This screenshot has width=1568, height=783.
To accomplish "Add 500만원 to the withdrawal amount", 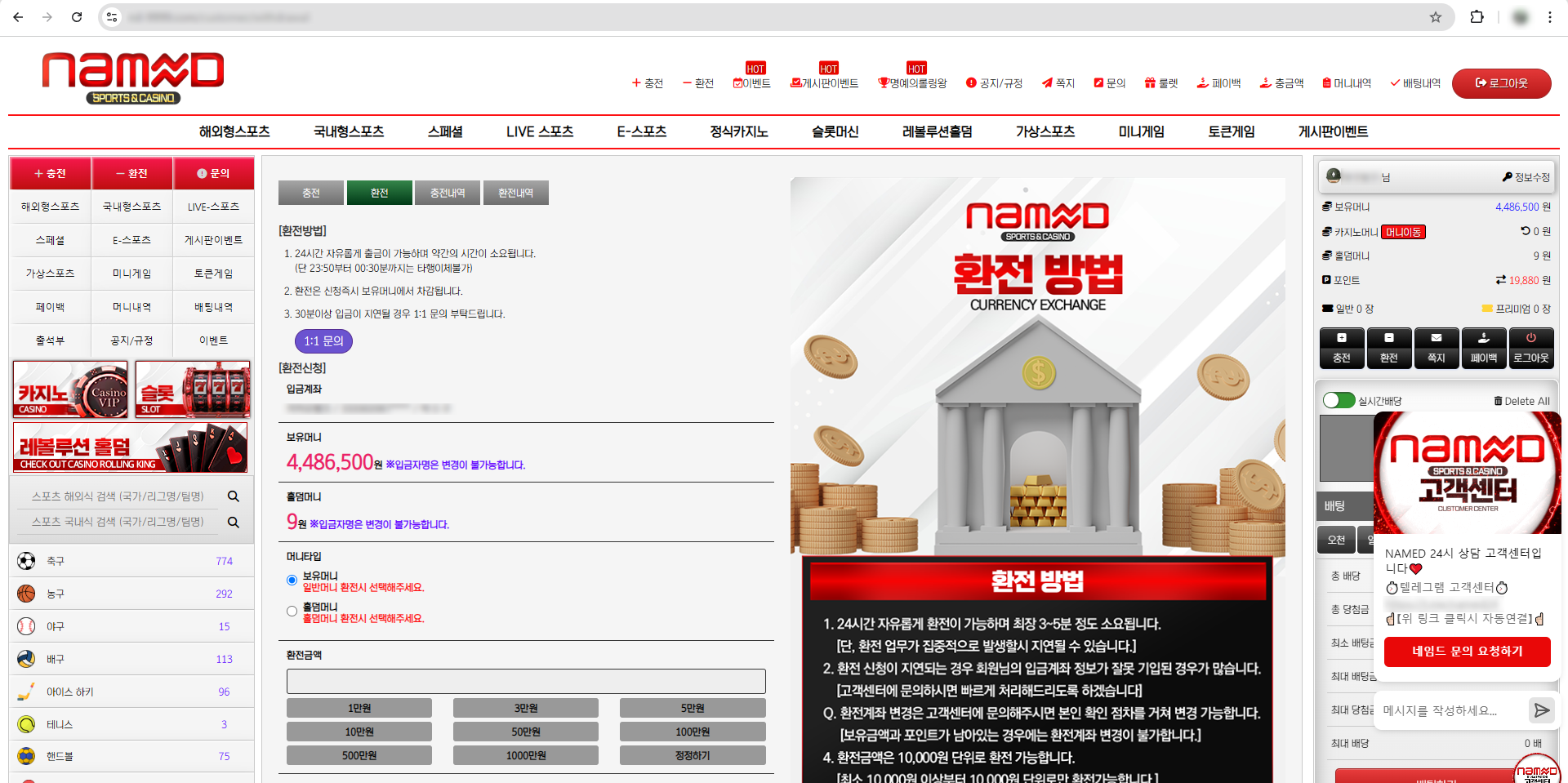I will pos(359,755).
